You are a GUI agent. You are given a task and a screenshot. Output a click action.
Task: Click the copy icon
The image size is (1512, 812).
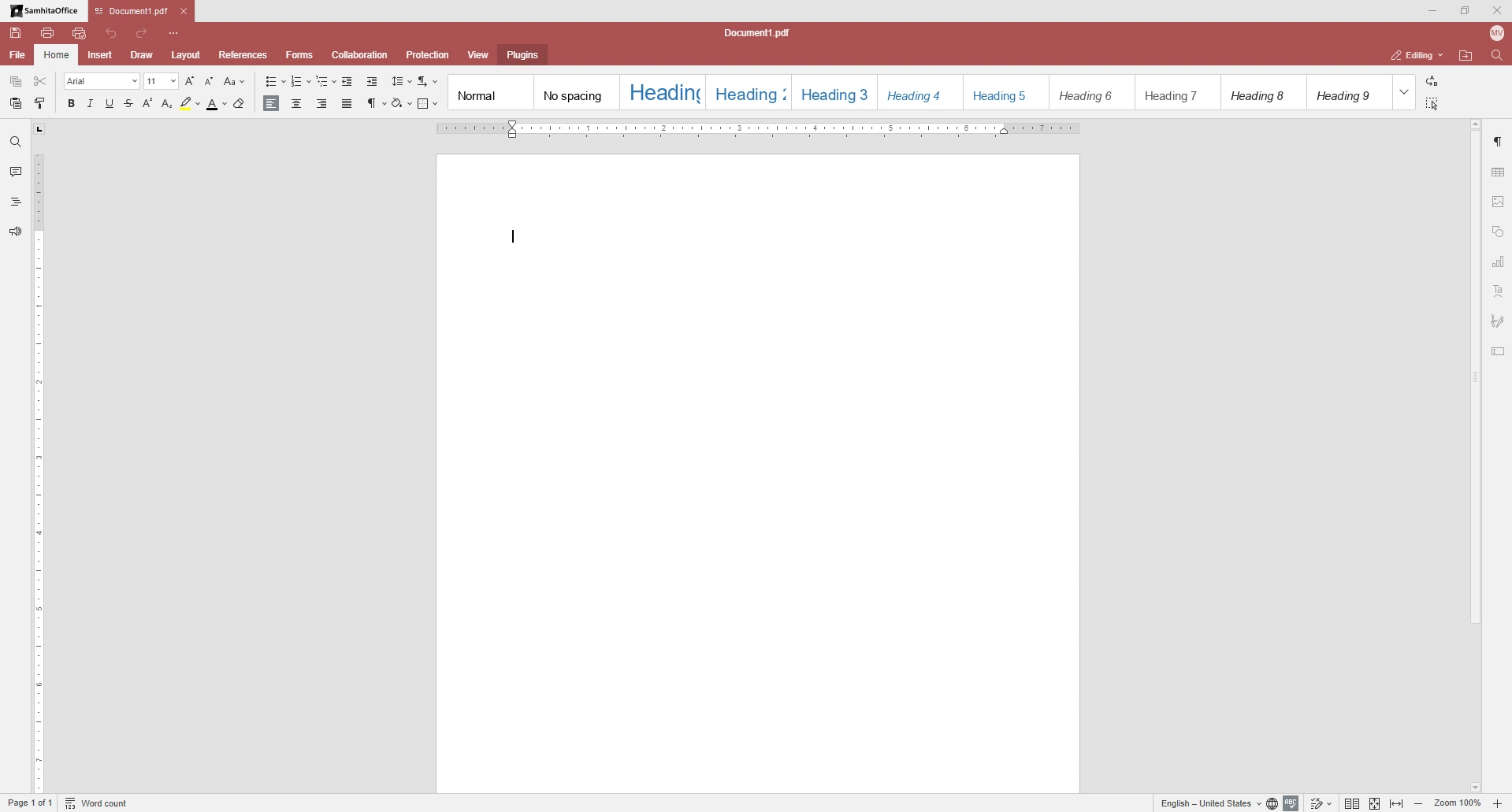[x=16, y=82]
